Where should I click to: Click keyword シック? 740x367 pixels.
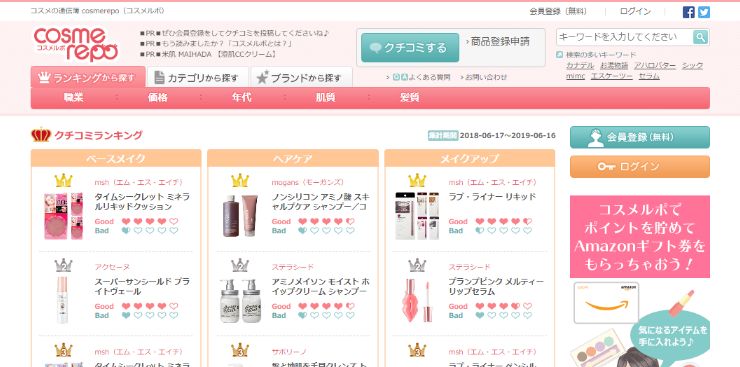[x=692, y=66]
